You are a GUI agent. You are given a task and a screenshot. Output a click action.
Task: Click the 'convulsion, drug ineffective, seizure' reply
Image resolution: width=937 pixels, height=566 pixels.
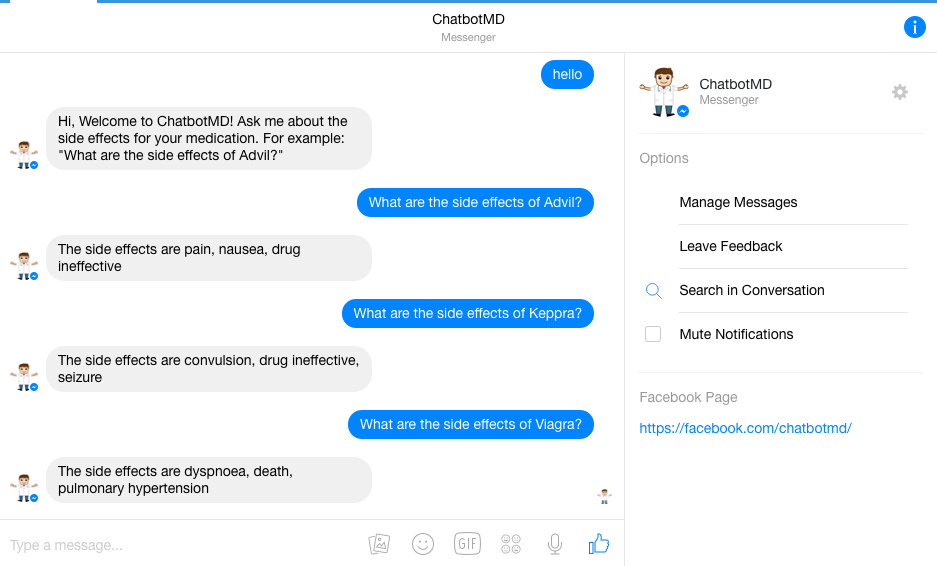point(209,369)
